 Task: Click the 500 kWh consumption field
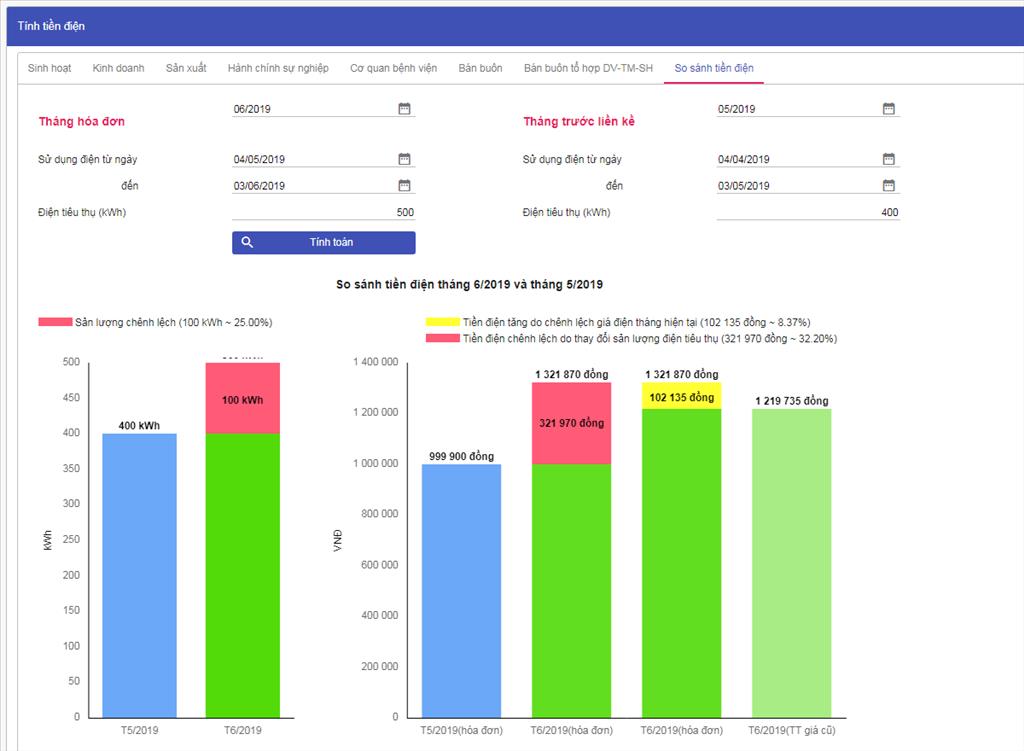tap(323, 212)
